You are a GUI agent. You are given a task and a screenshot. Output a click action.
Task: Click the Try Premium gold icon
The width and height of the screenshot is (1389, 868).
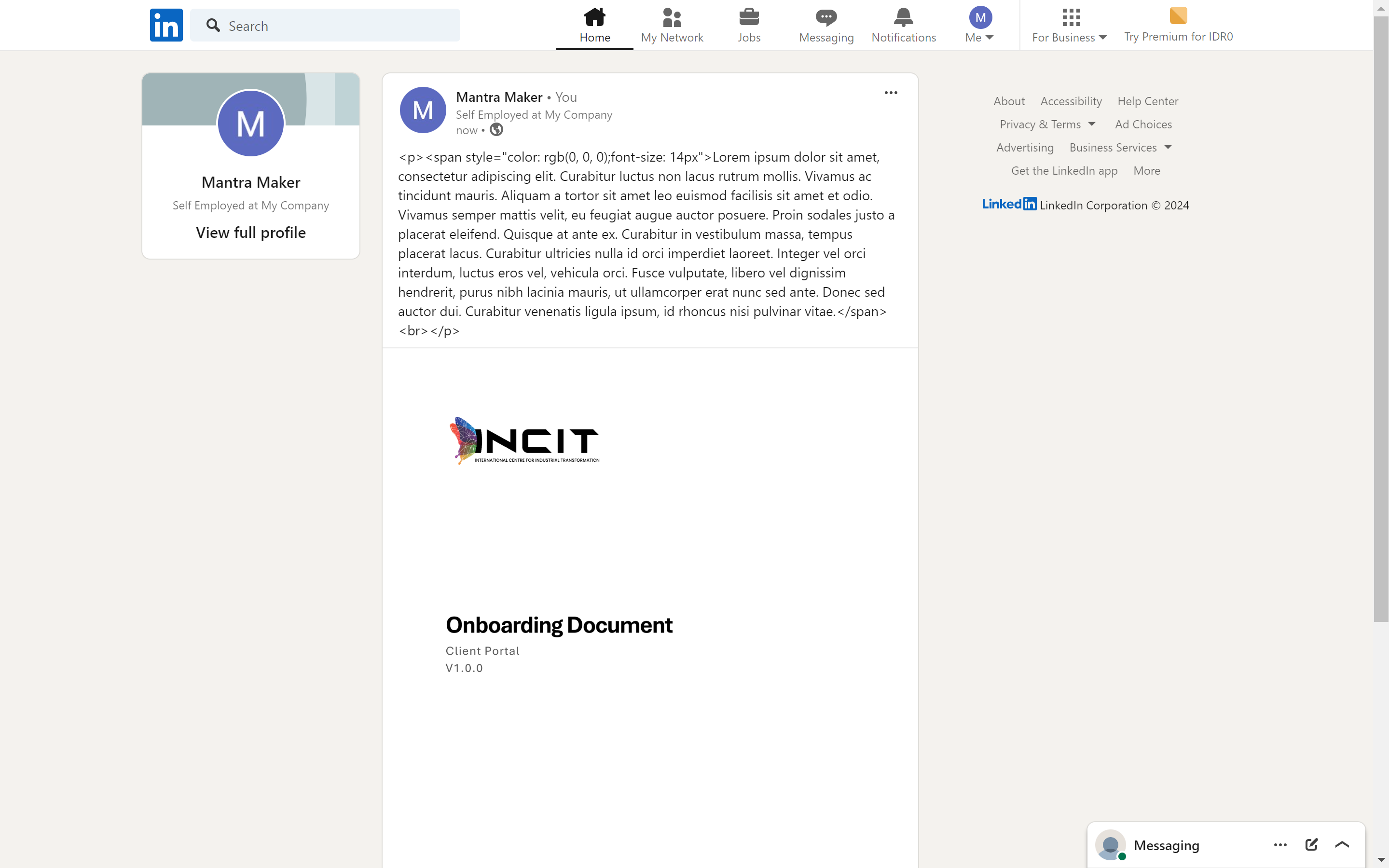pos(1178,16)
